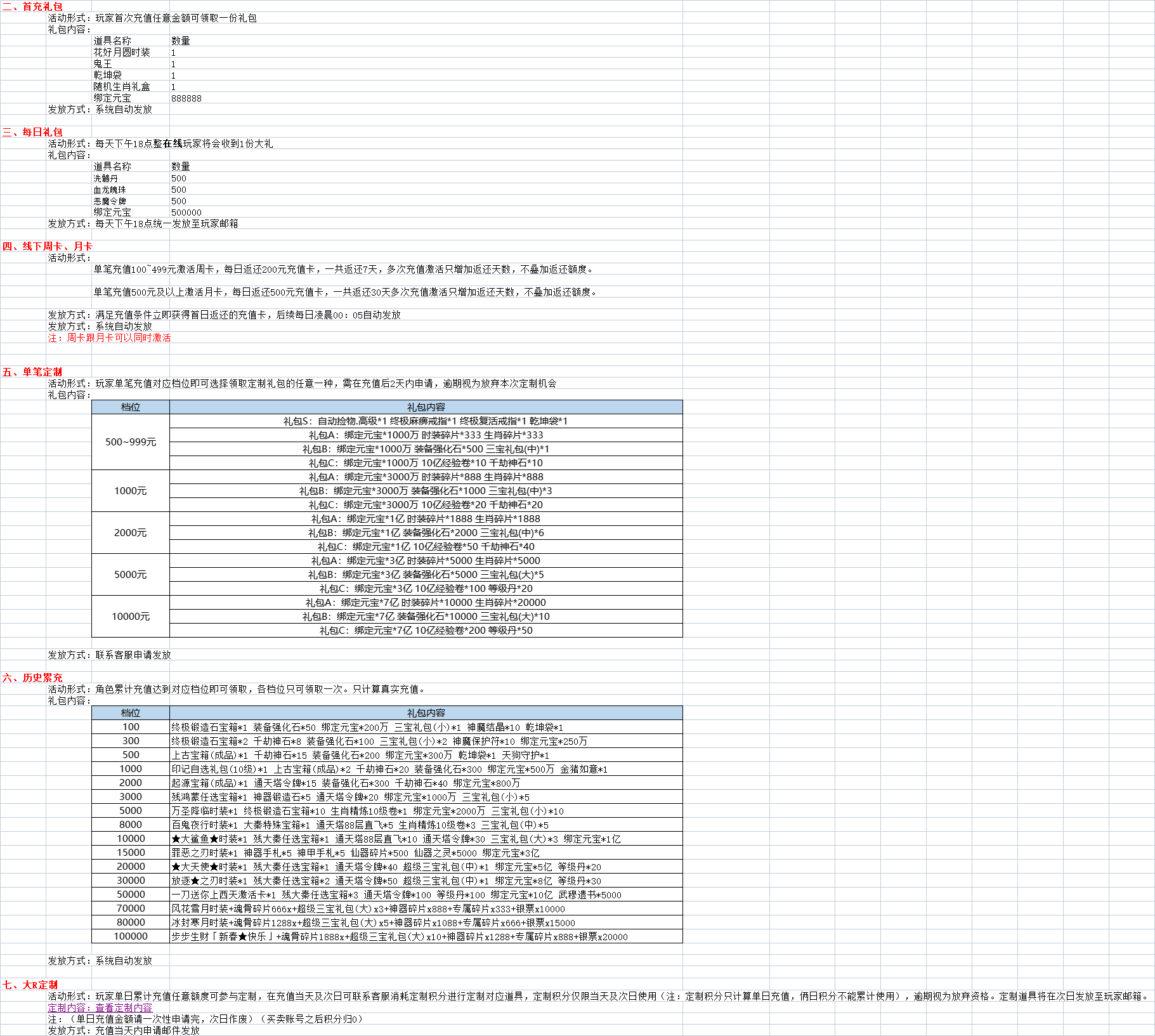
Task: Click the row starting ★大鲨鱼★时装*1
Action: (426, 838)
